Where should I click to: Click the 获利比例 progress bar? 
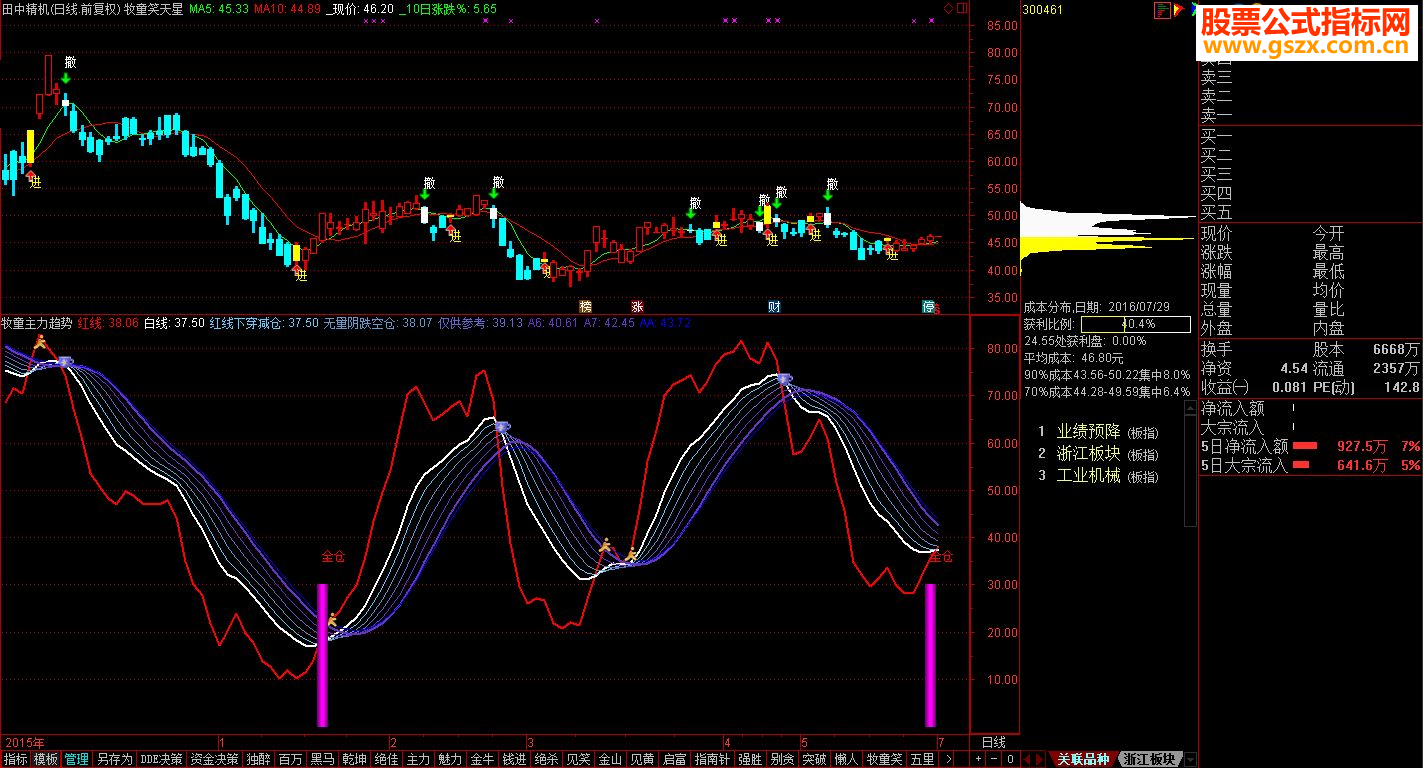pos(1136,324)
